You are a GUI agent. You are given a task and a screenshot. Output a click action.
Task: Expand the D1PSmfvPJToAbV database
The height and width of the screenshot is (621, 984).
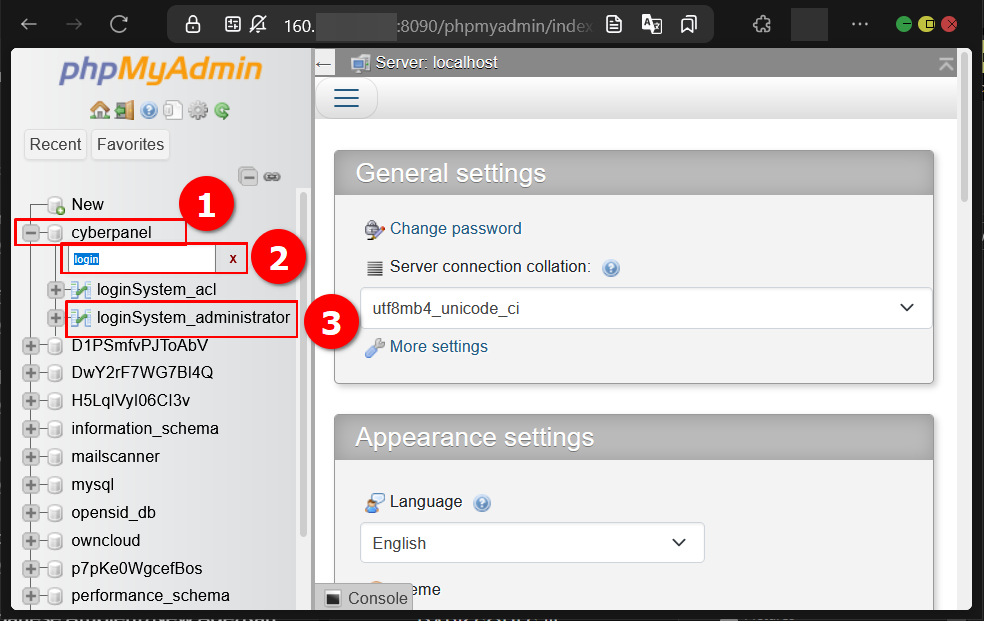click(30, 346)
